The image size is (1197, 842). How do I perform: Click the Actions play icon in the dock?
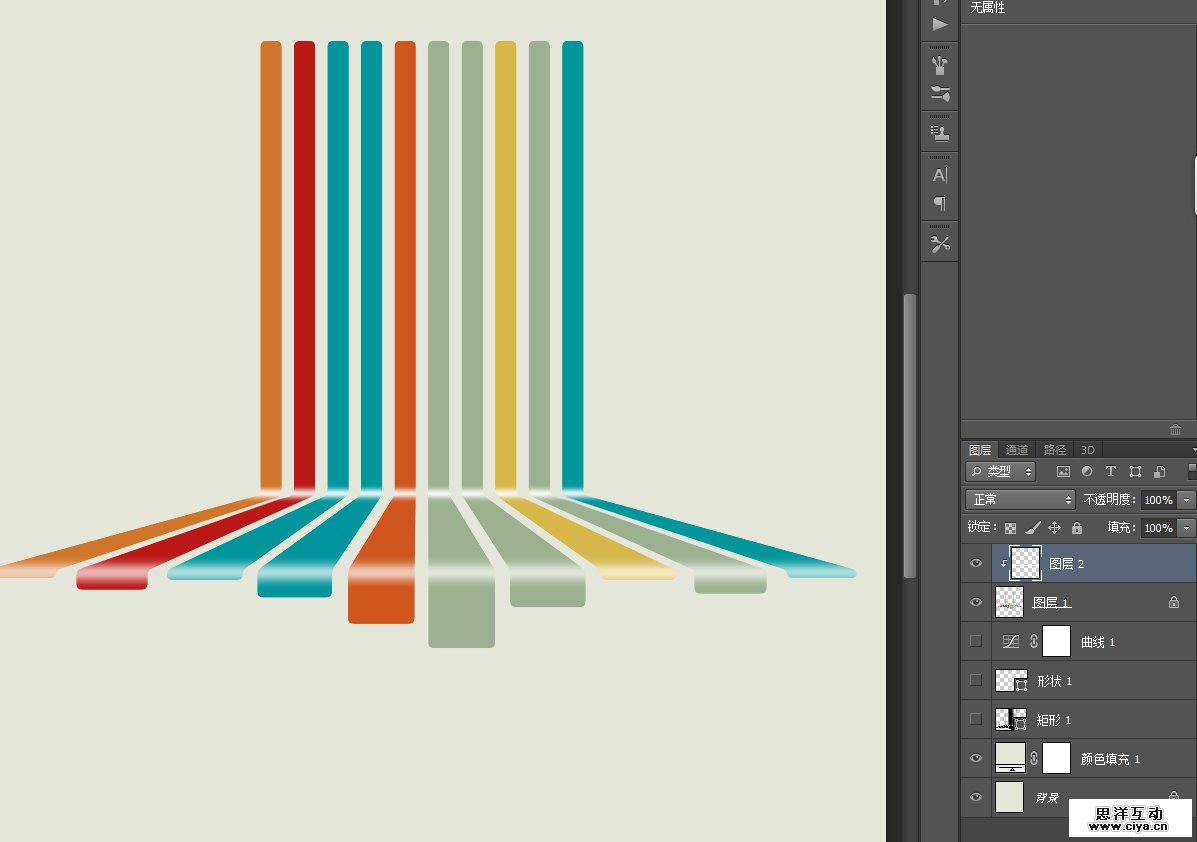coord(940,24)
